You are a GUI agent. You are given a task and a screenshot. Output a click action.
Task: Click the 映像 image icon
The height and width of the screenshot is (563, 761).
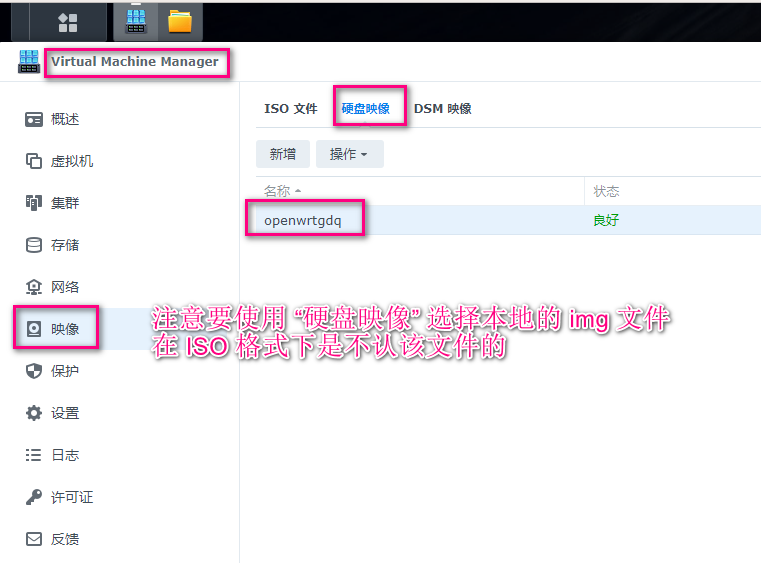(33, 329)
